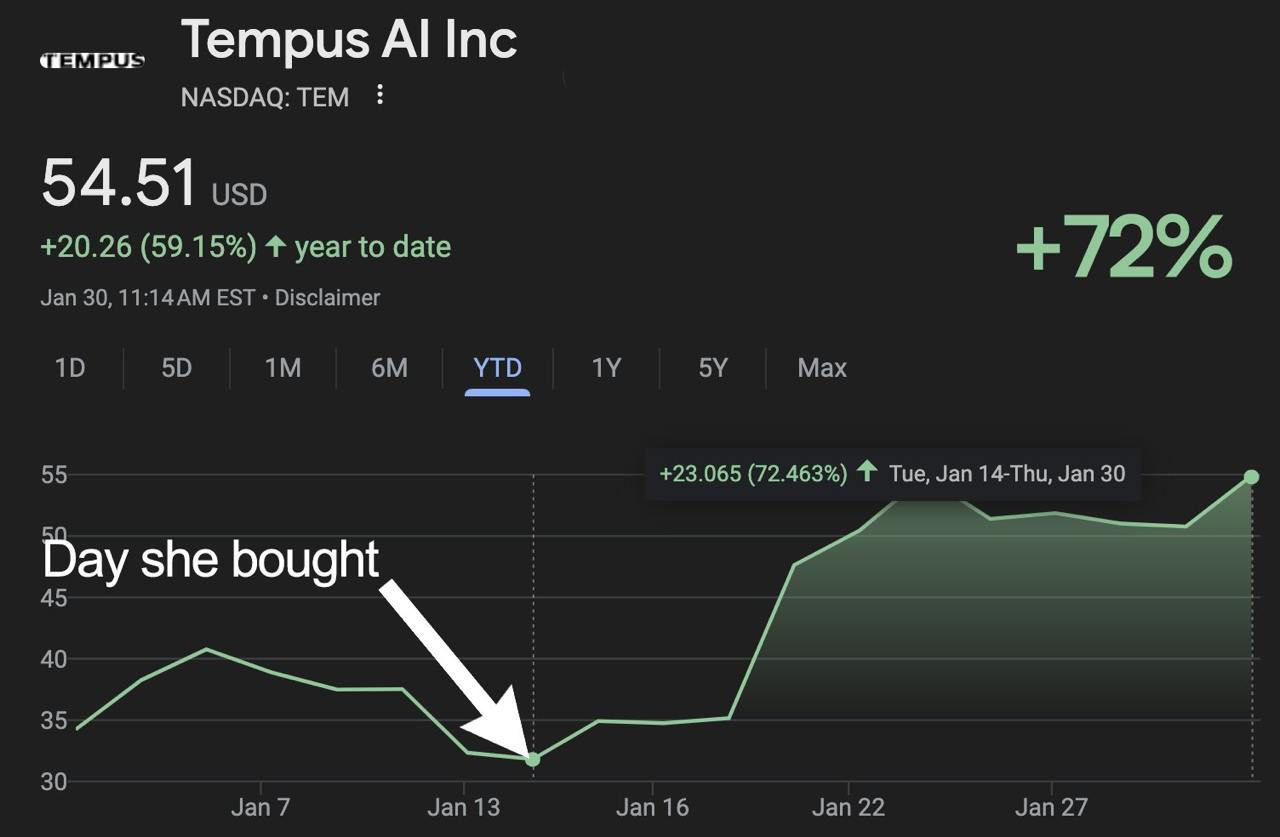Click the Tempus logo icon

pos(92,61)
